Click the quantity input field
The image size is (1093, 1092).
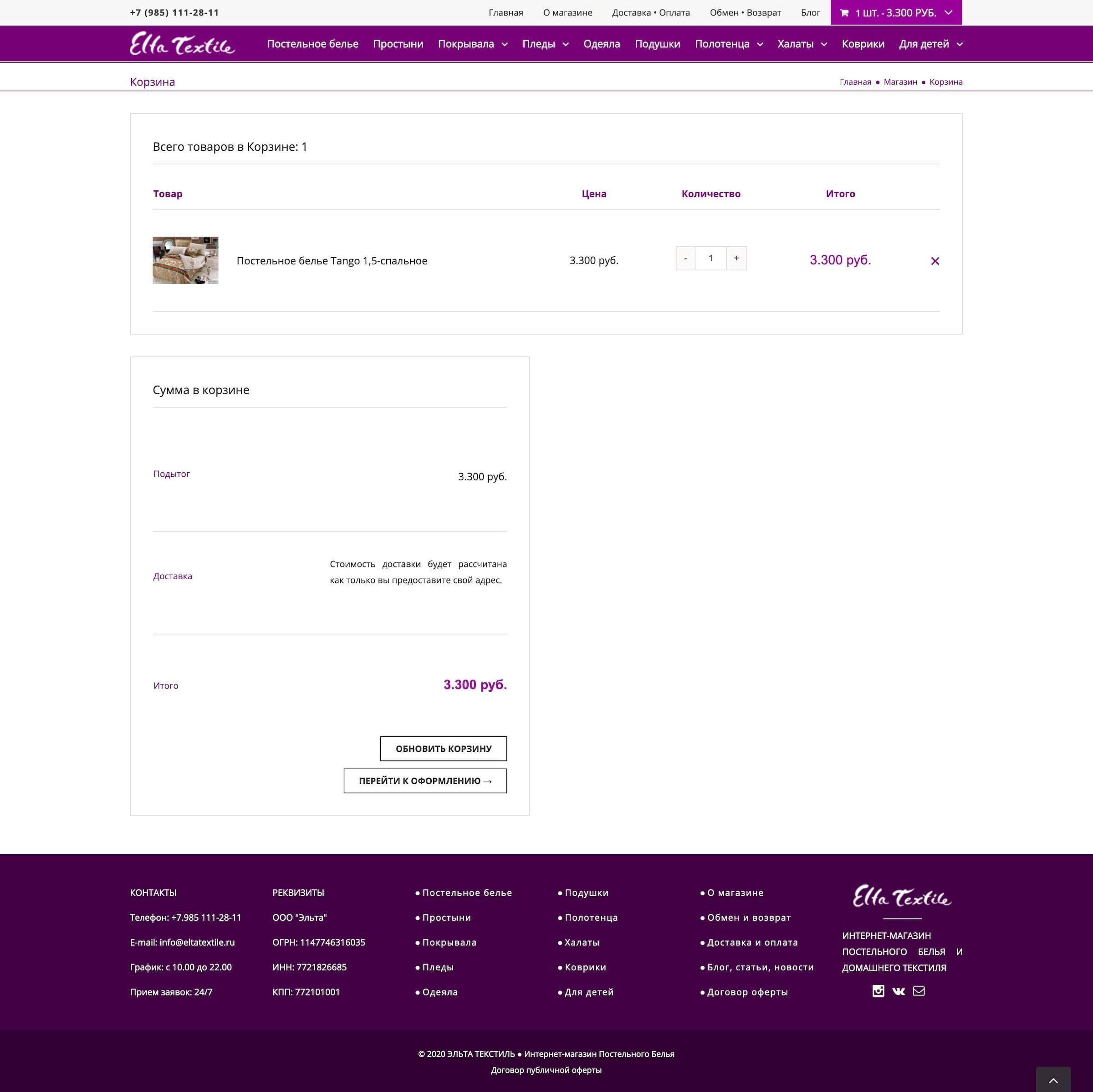[x=710, y=258]
